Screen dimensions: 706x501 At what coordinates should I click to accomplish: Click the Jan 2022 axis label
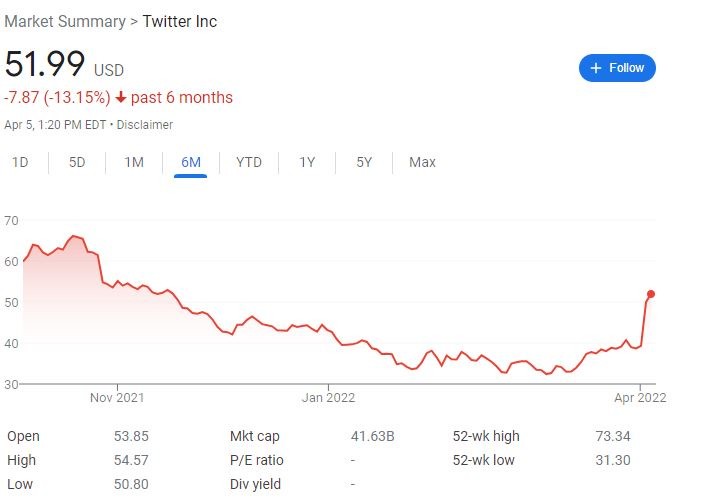(328, 397)
